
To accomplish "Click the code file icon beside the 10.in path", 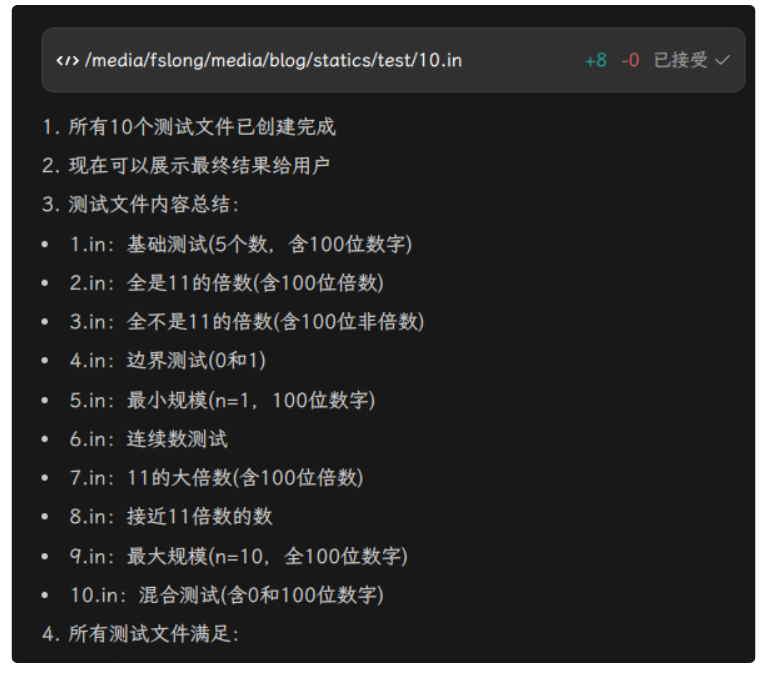I will pyautogui.click(x=67, y=60).
